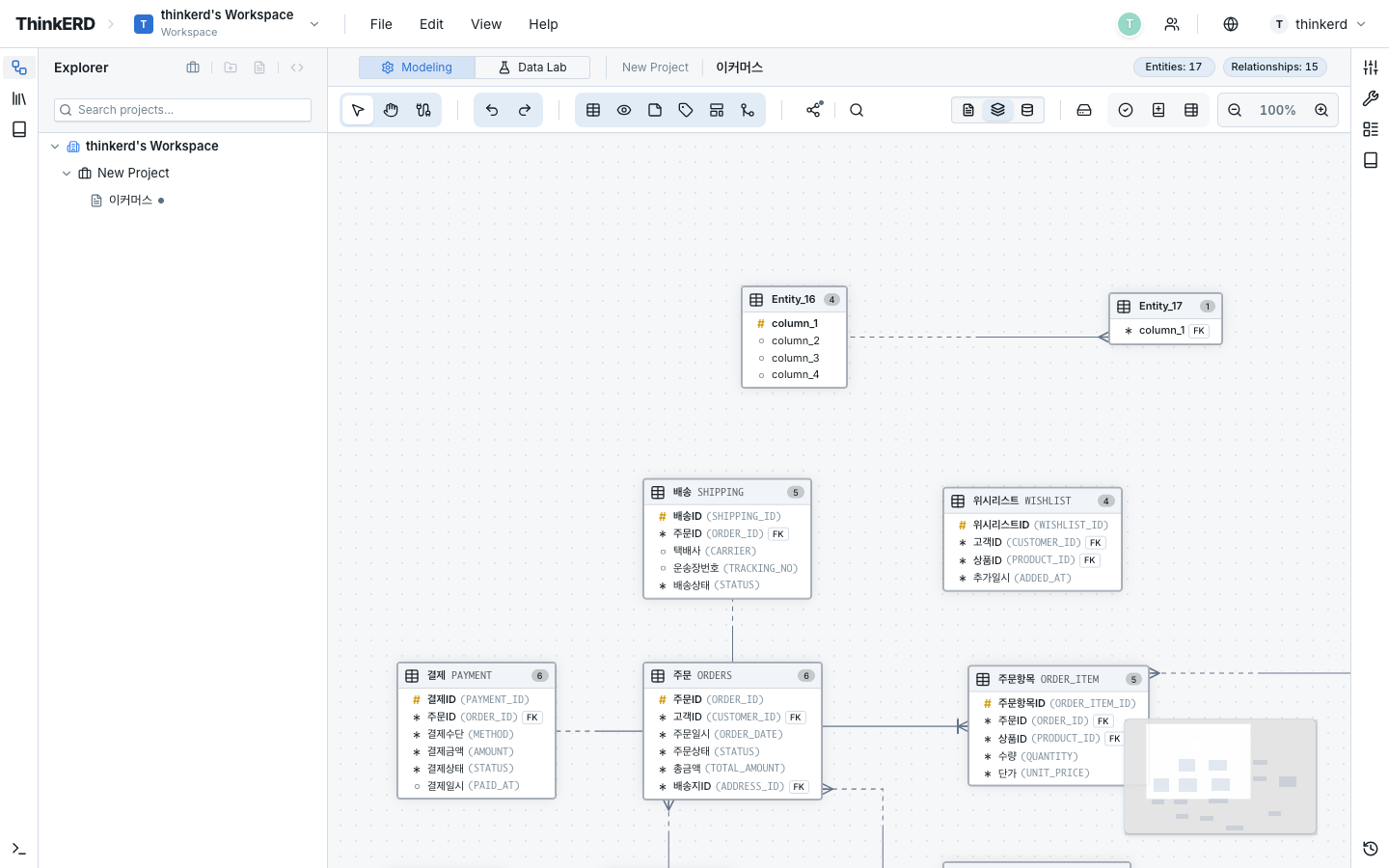Viewport: 1389px width, 868px height.
Task: Click the Relationships: 15 badge
Action: click(x=1274, y=68)
